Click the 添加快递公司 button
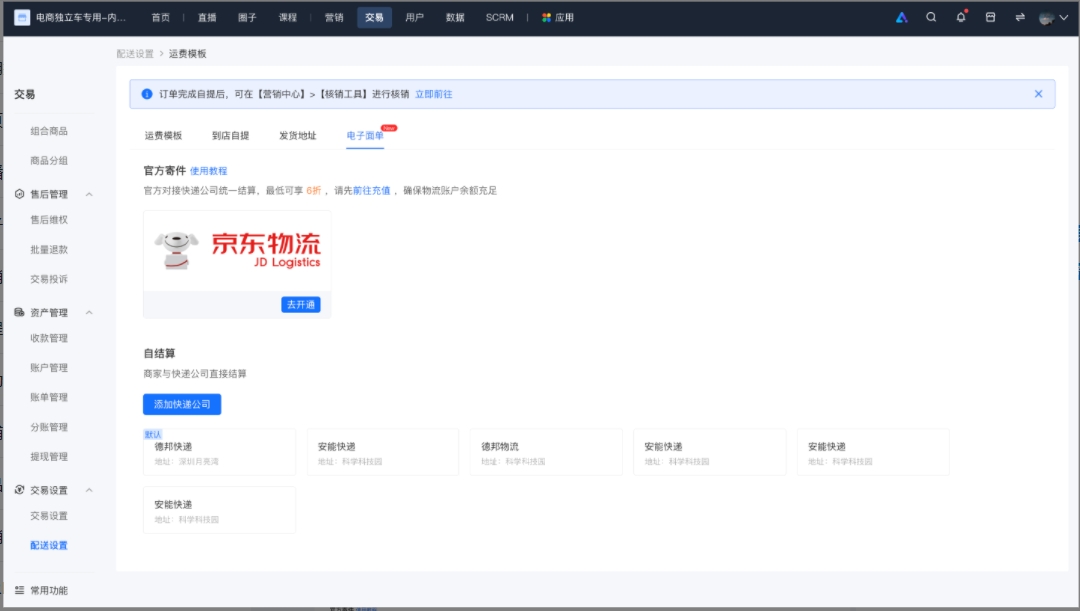This screenshot has width=1080, height=611. point(182,404)
